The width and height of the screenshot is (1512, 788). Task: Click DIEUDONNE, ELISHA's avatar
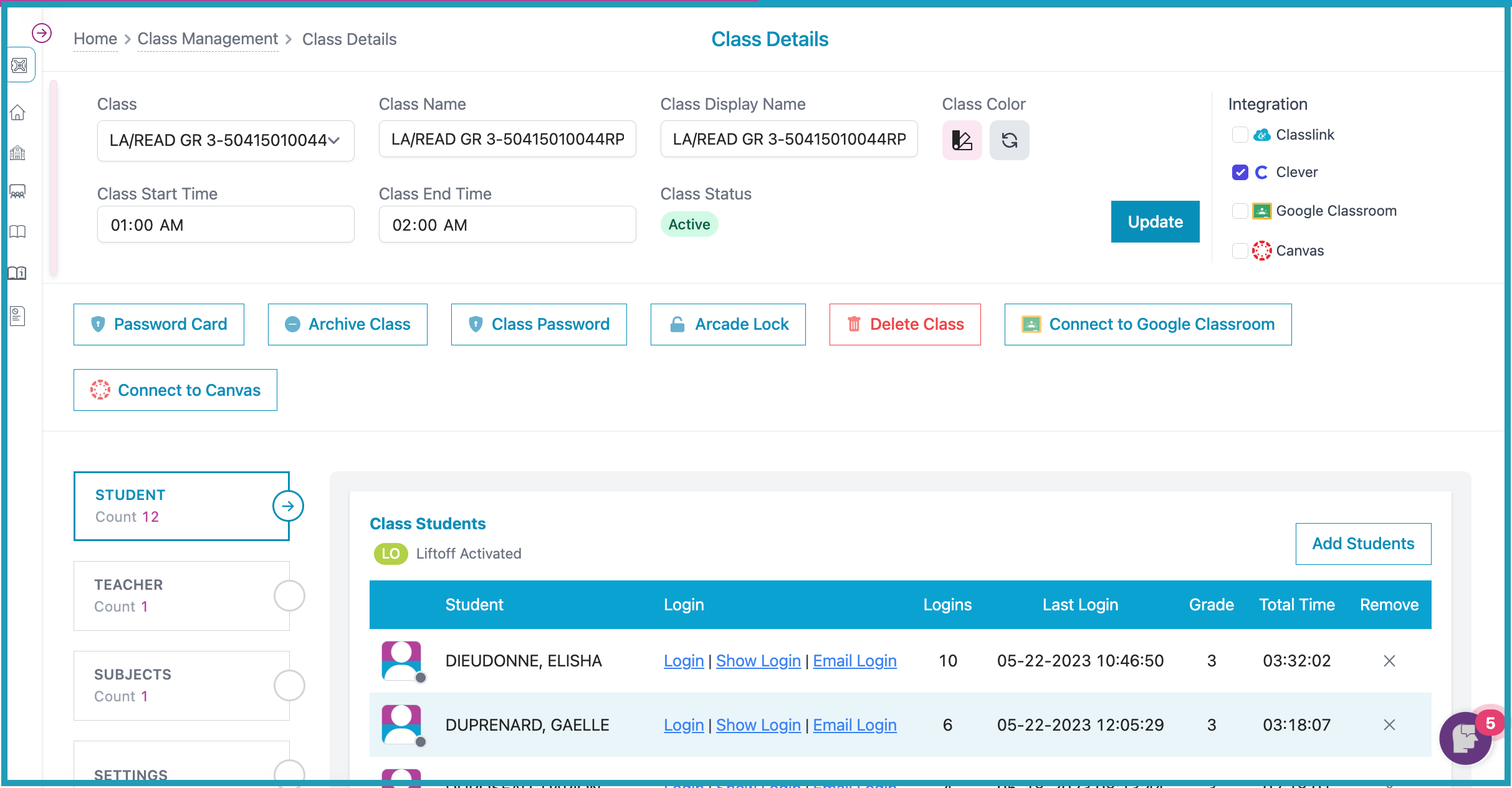tap(402, 661)
